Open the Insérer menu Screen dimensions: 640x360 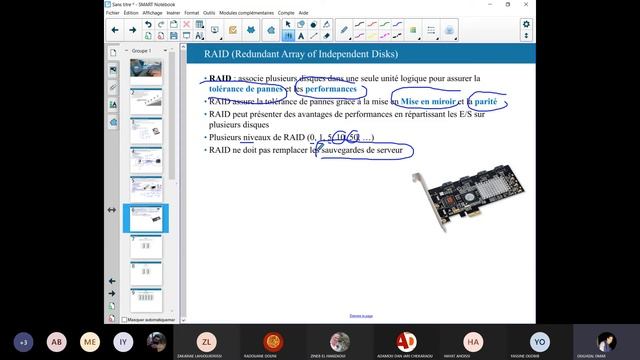pos(173,13)
